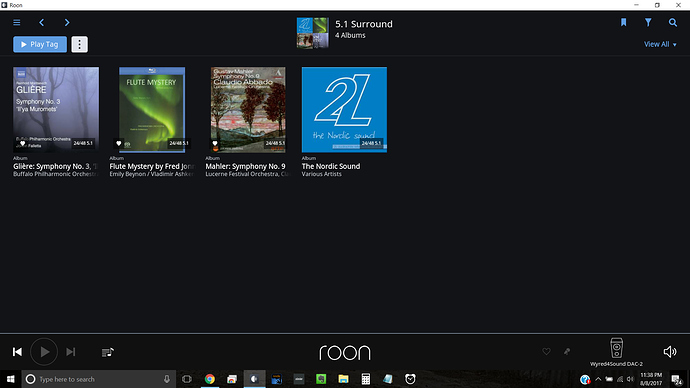Select the Wyred4Sound DAC-2 audio zone
The width and height of the screenshot is (690, 388).
coord(617,352)
